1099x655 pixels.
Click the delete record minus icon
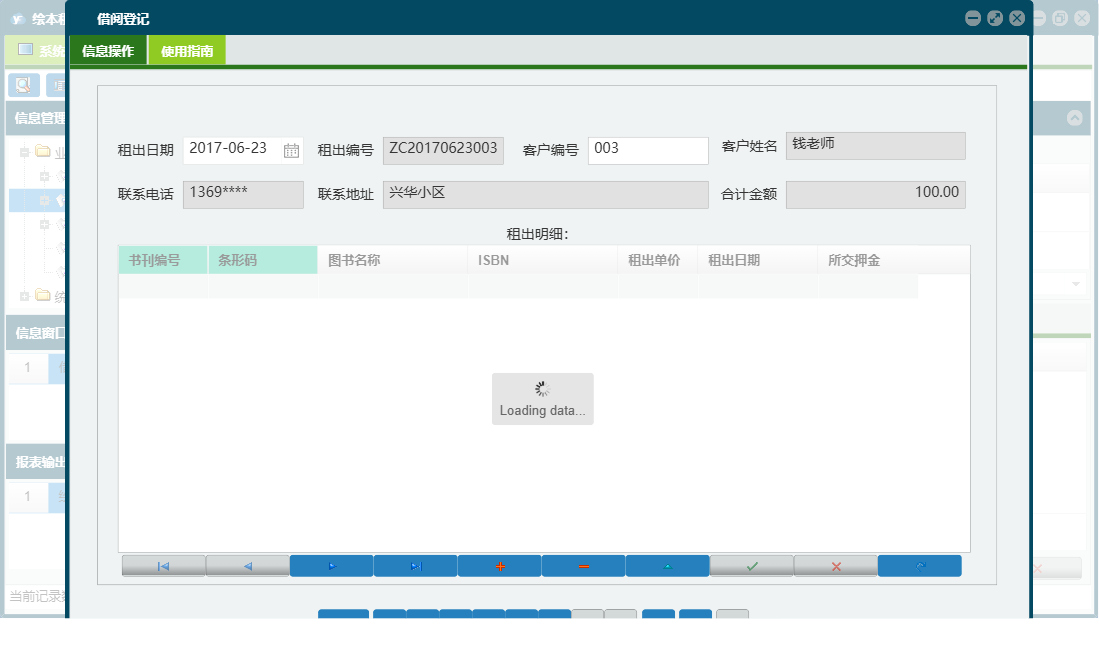[x=583, y=565]
